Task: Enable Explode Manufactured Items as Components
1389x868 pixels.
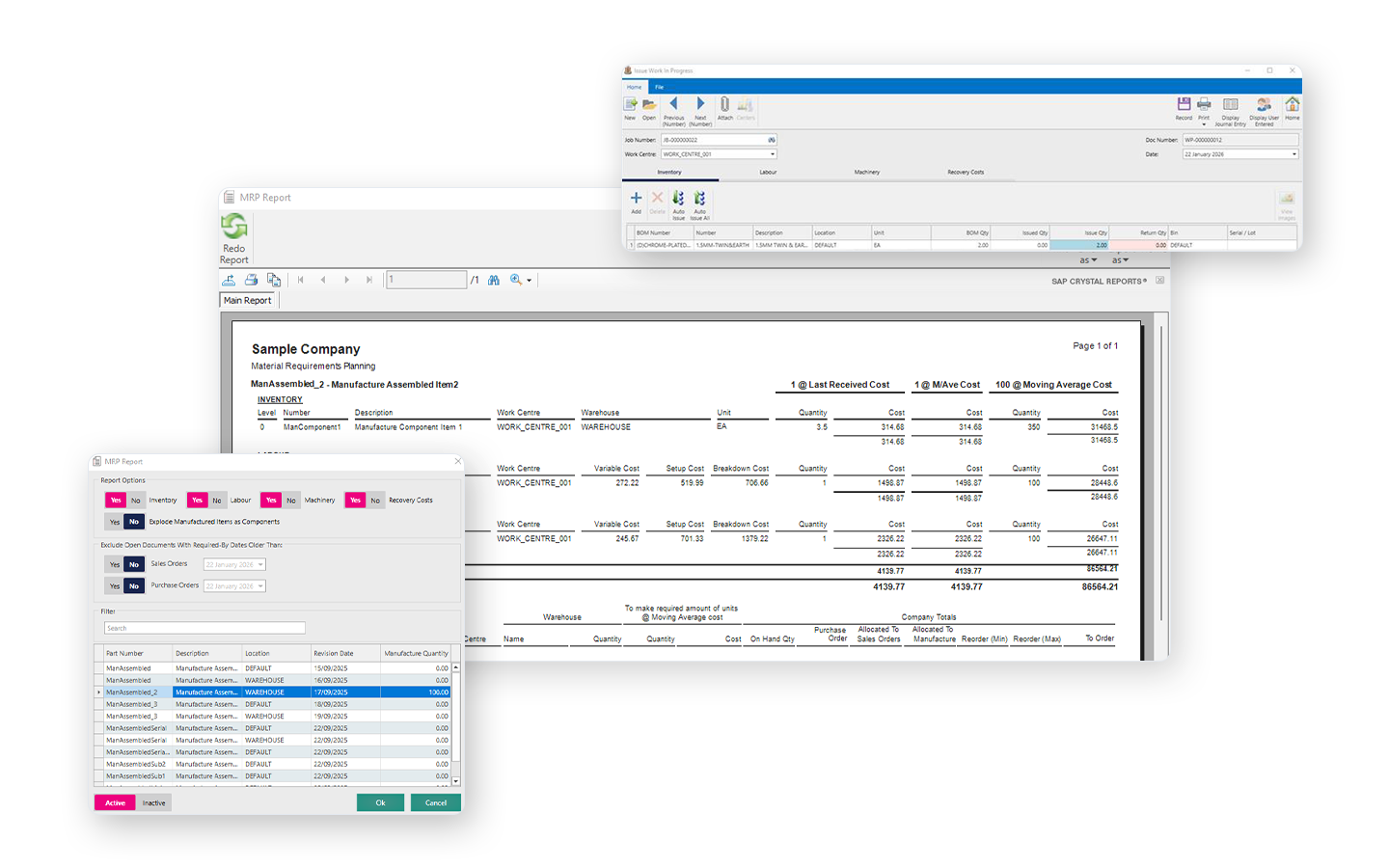Action: pos(115,522)
